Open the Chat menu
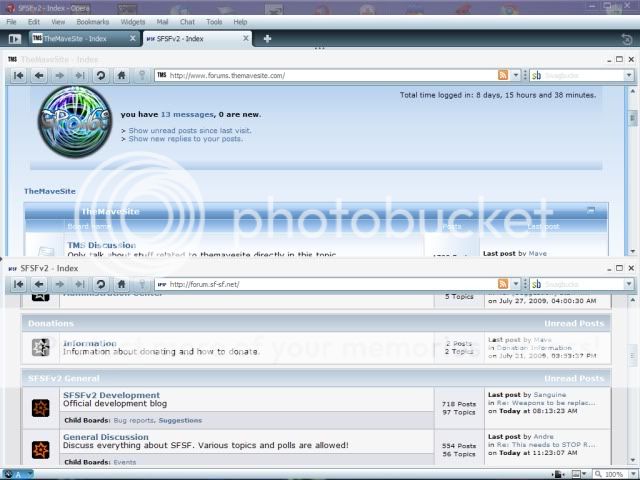 [187, 22]
